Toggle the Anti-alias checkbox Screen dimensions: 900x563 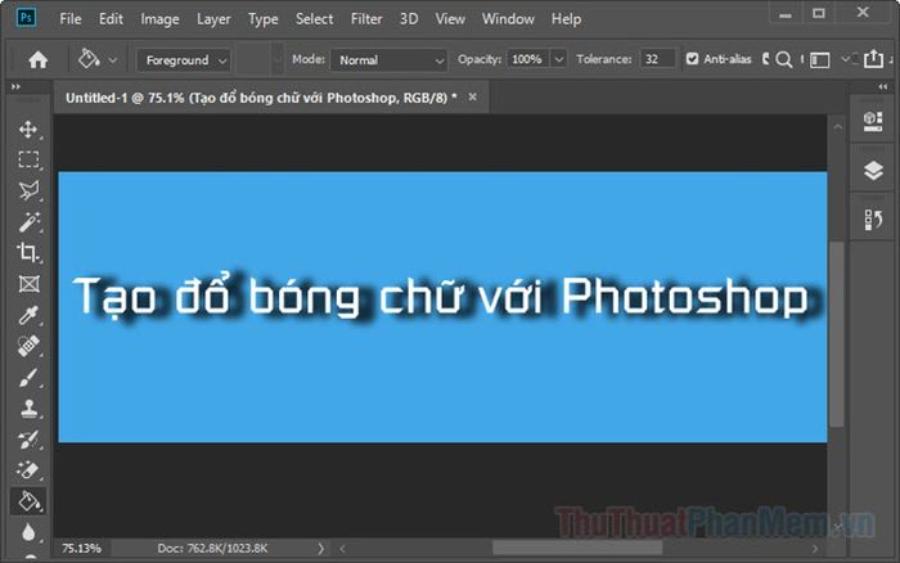[692, 59]
